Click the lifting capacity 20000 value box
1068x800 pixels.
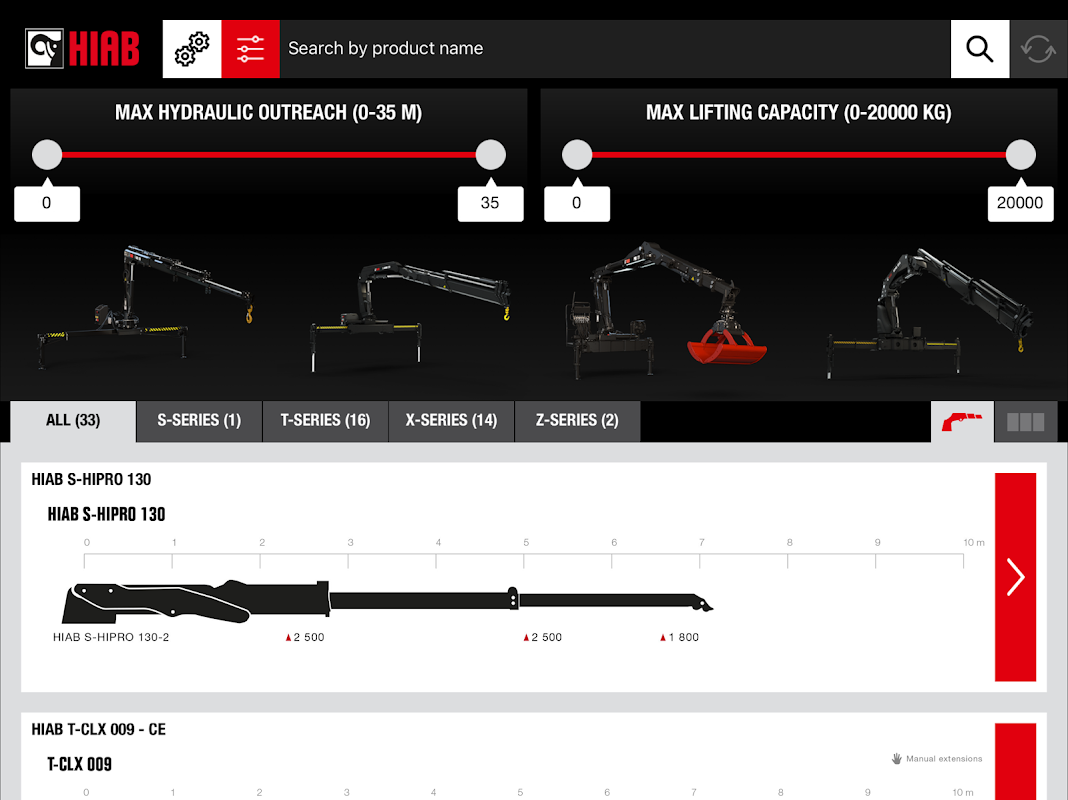click(1020, 204)
